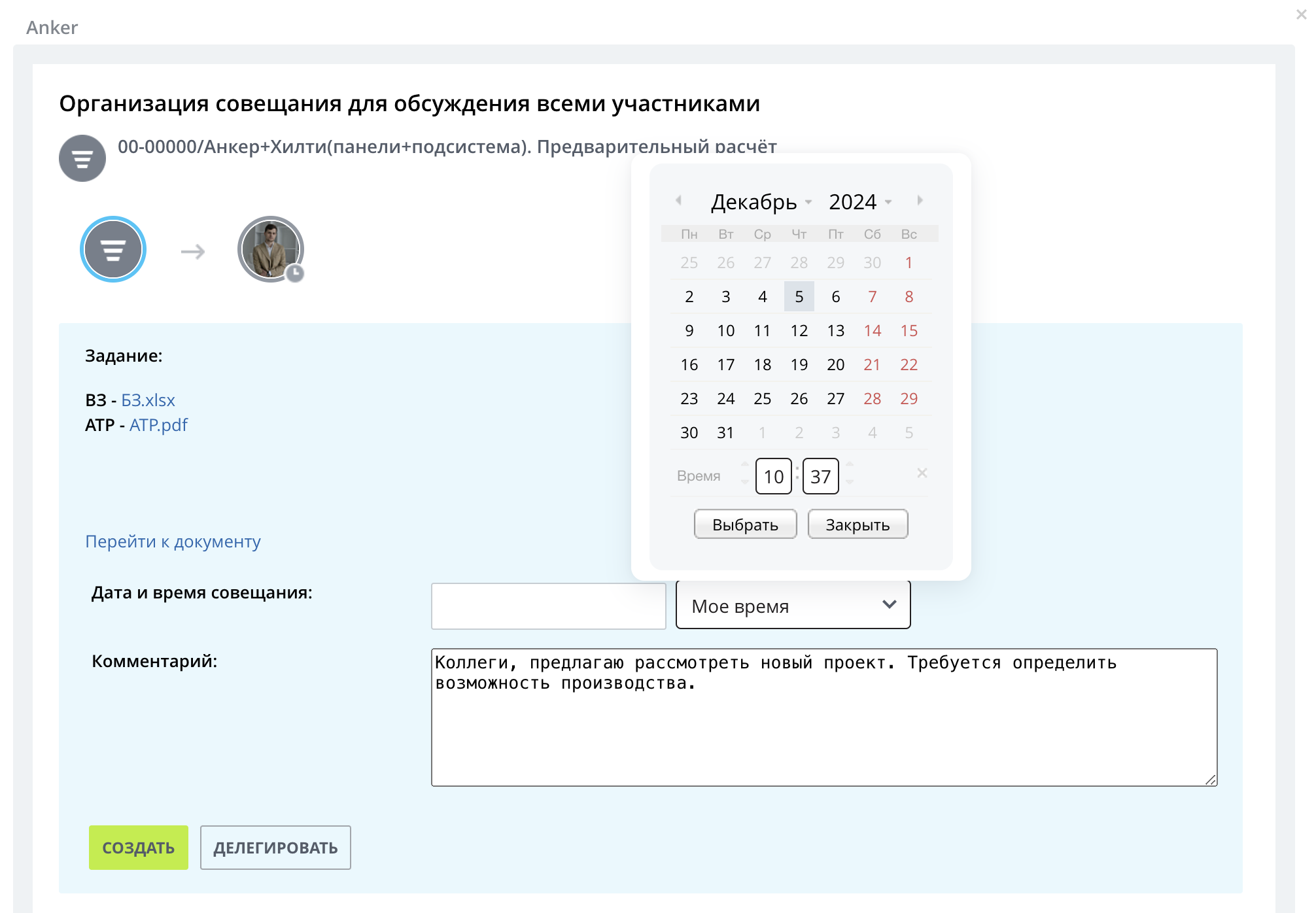Pick December 18 in the calendar
This screenshot has width=1316, height=913.
click(x=762, y=364)
